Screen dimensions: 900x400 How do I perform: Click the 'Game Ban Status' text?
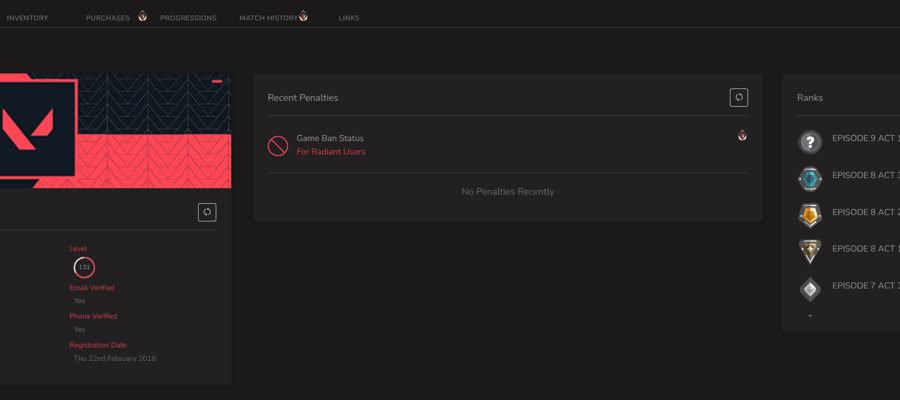(x=330, y=138)
